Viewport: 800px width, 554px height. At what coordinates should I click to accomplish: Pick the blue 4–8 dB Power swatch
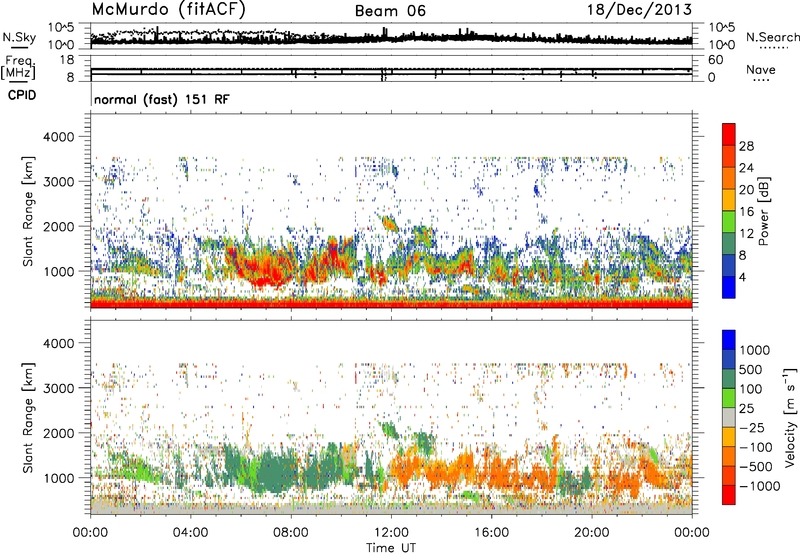729,265
